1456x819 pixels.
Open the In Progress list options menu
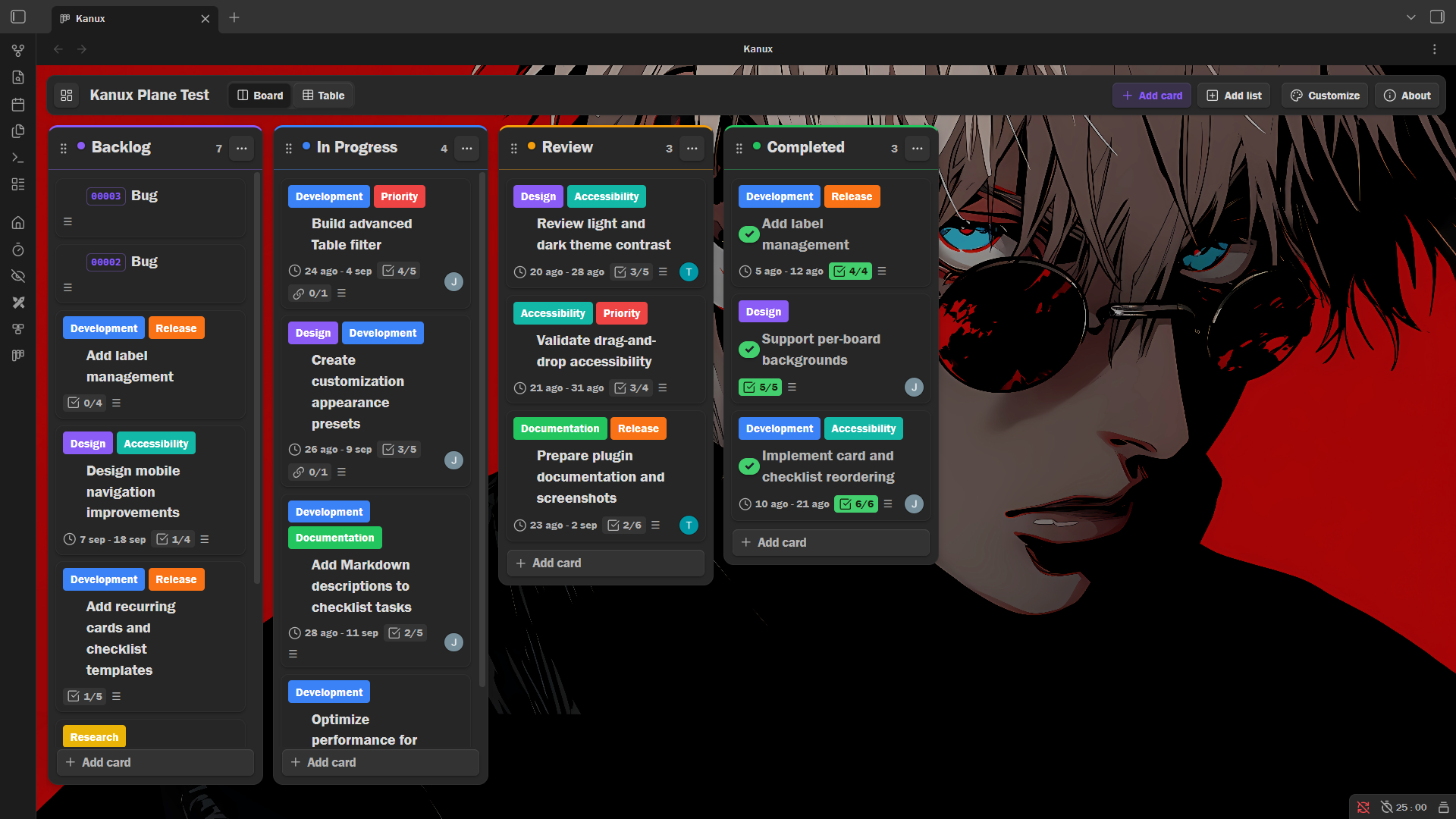467,149
